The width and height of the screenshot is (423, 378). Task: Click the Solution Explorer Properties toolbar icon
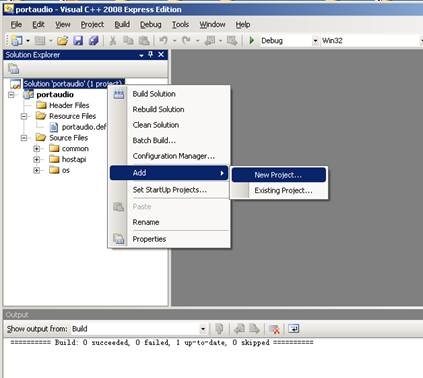(14, 69)
